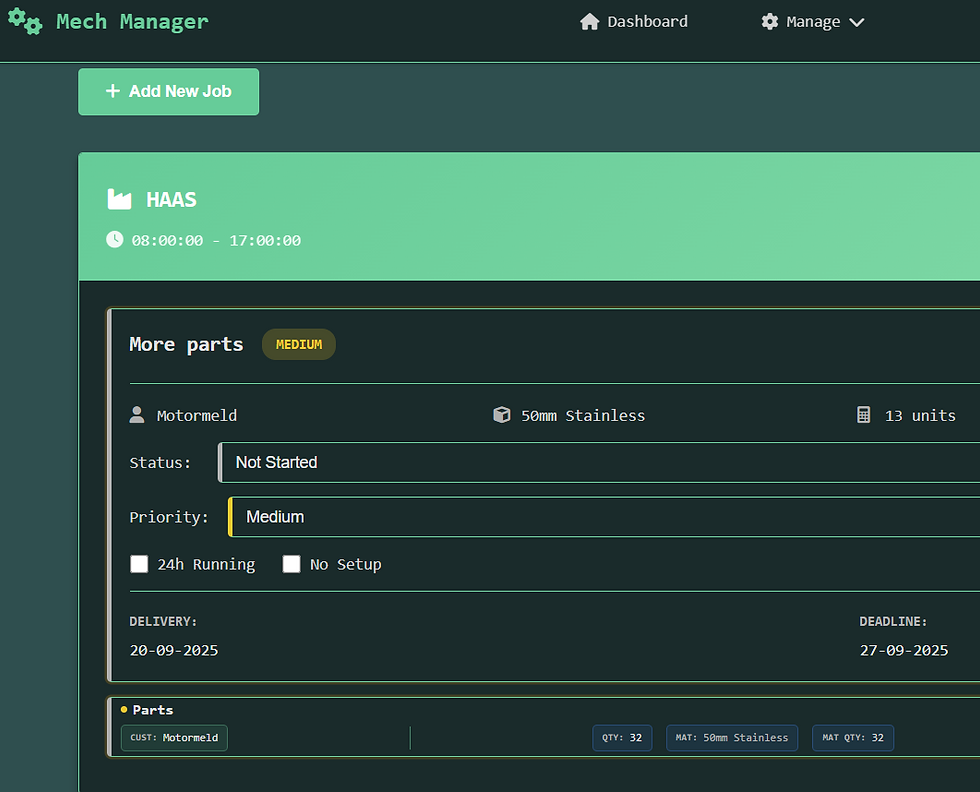Click the person icon next to Motormeld
The height and width of the screenshot is (792, 980).
click(137, 415)
